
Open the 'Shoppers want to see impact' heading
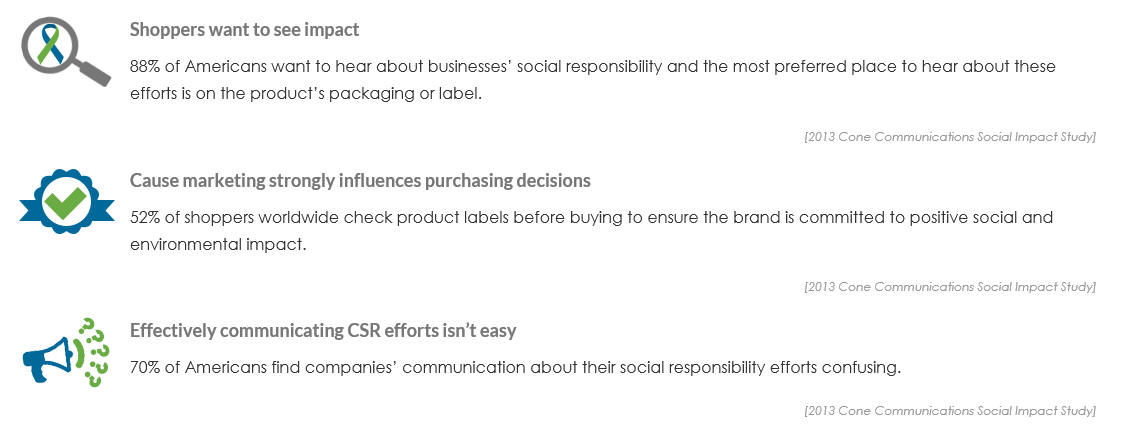coord(244,30)
